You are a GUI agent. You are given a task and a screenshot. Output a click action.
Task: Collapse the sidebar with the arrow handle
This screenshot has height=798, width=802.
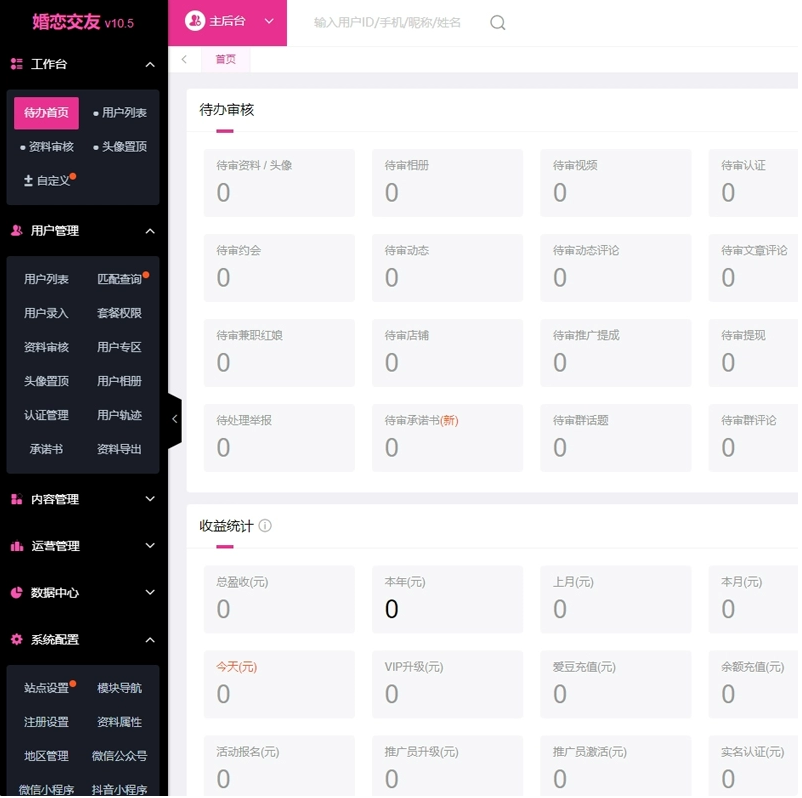click(x=174, y=419)
